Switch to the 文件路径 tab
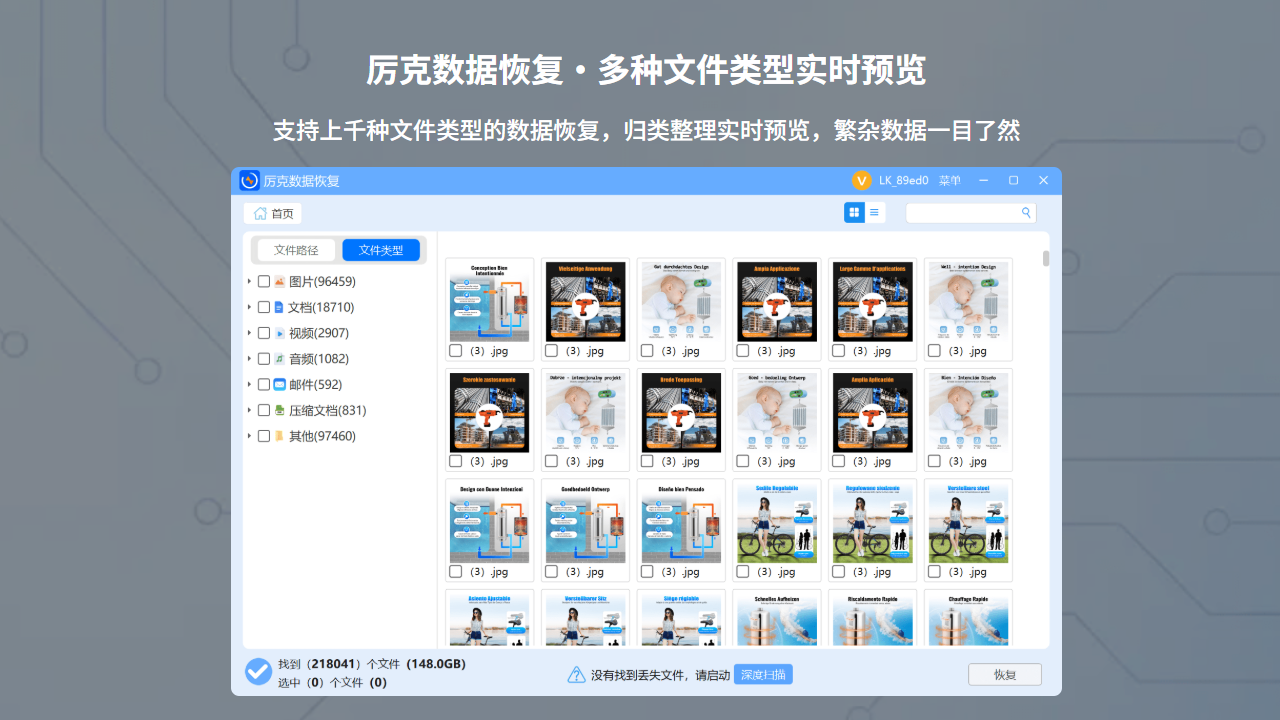The height and width of the screenshot is (720, 1280). (x=295, y=249)
